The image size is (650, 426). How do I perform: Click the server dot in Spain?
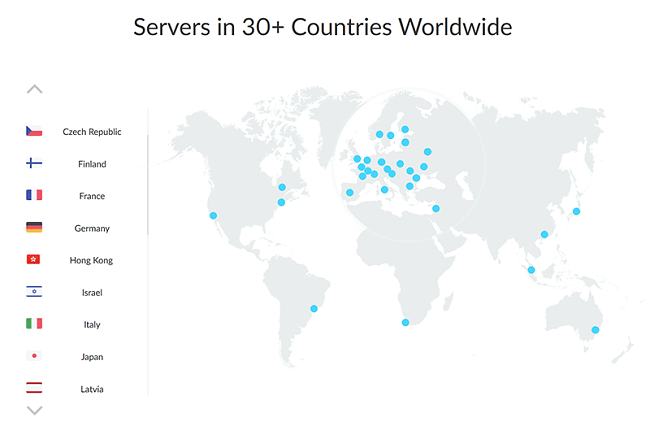click(349, 192)
